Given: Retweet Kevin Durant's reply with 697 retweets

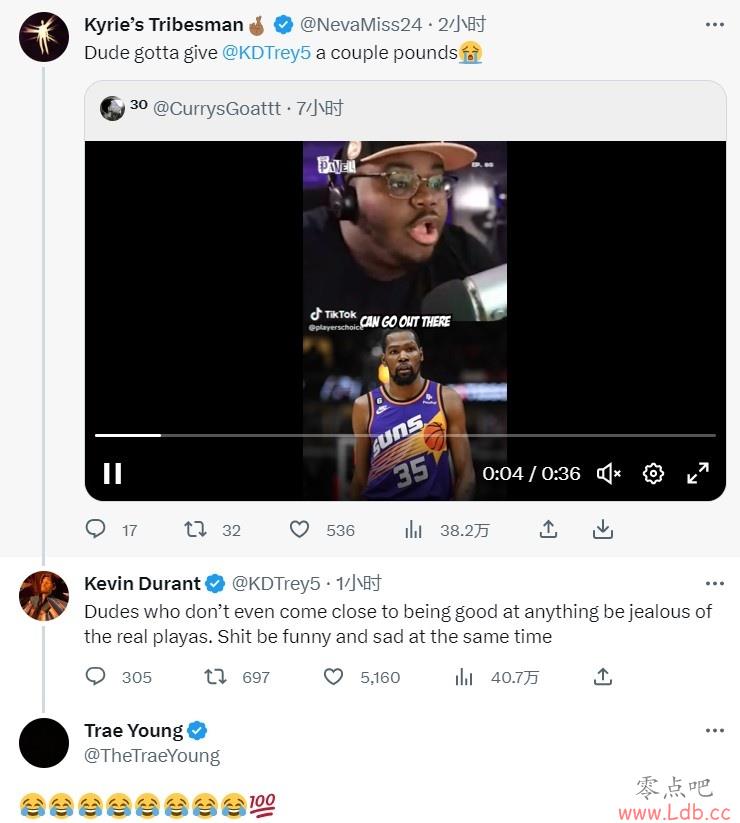Looking at the screenshot, I should tap(215, 677).
